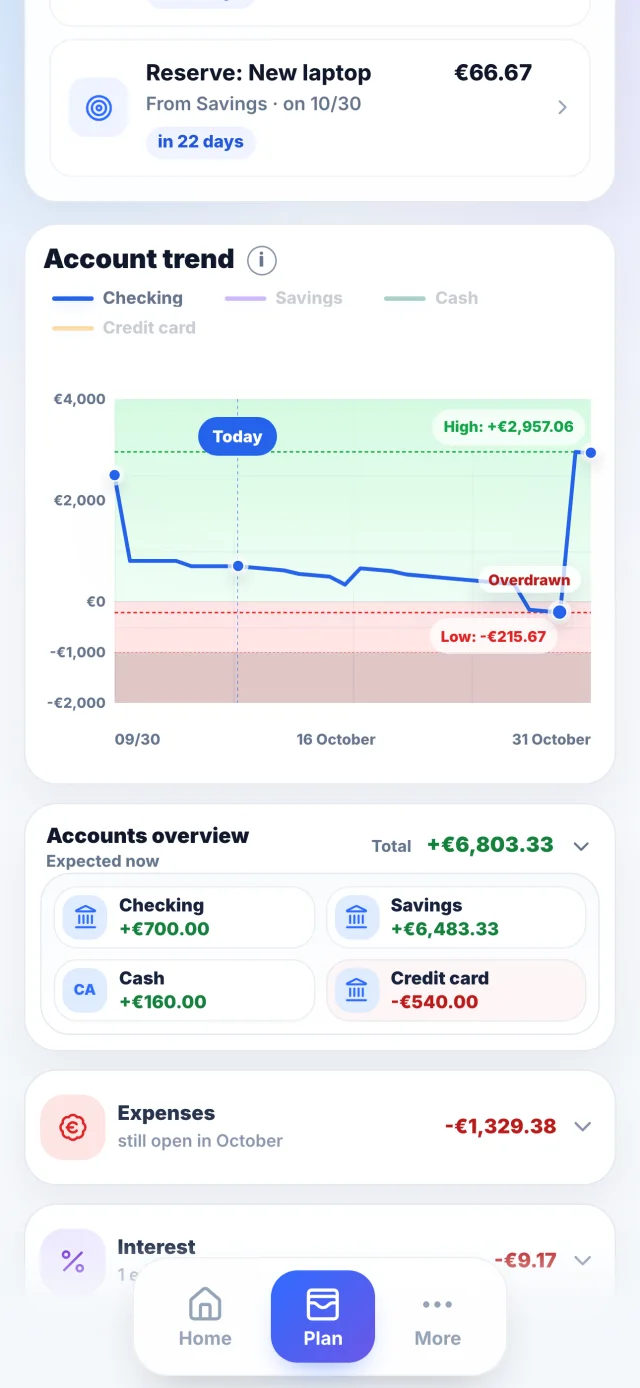Viewport: 640px width, 1388px height.
Task: Open the More tab
Action: pyautogui.click(x=438, y=1318)
